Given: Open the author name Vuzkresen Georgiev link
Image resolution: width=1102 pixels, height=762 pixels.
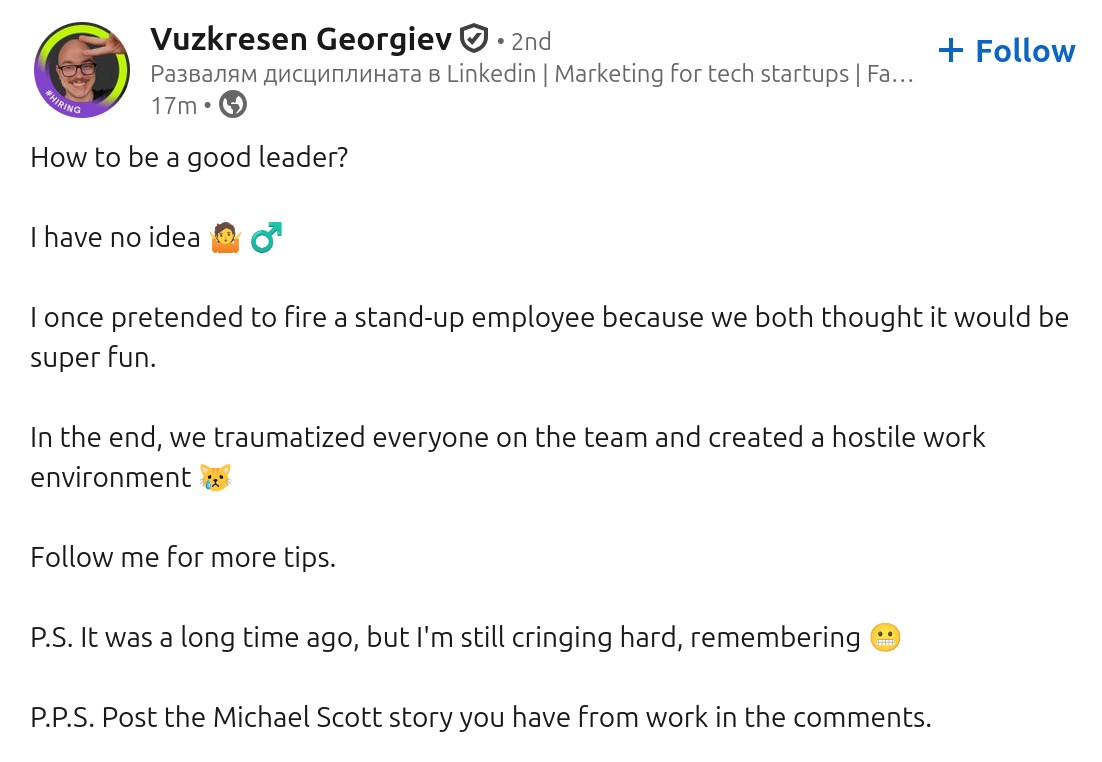Looking at the screenshot, I should pos(301,40).
